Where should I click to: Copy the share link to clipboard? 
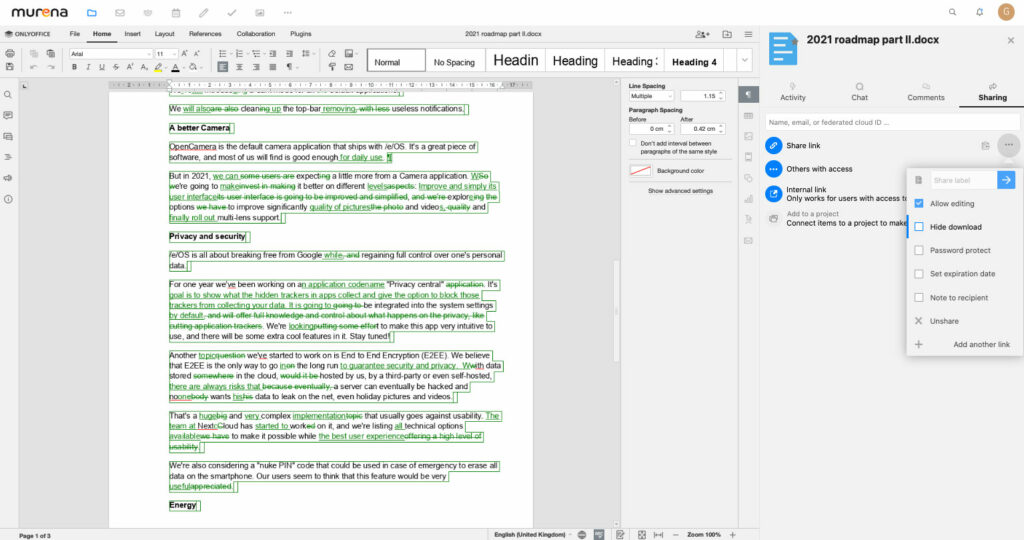tap(985, 146)
